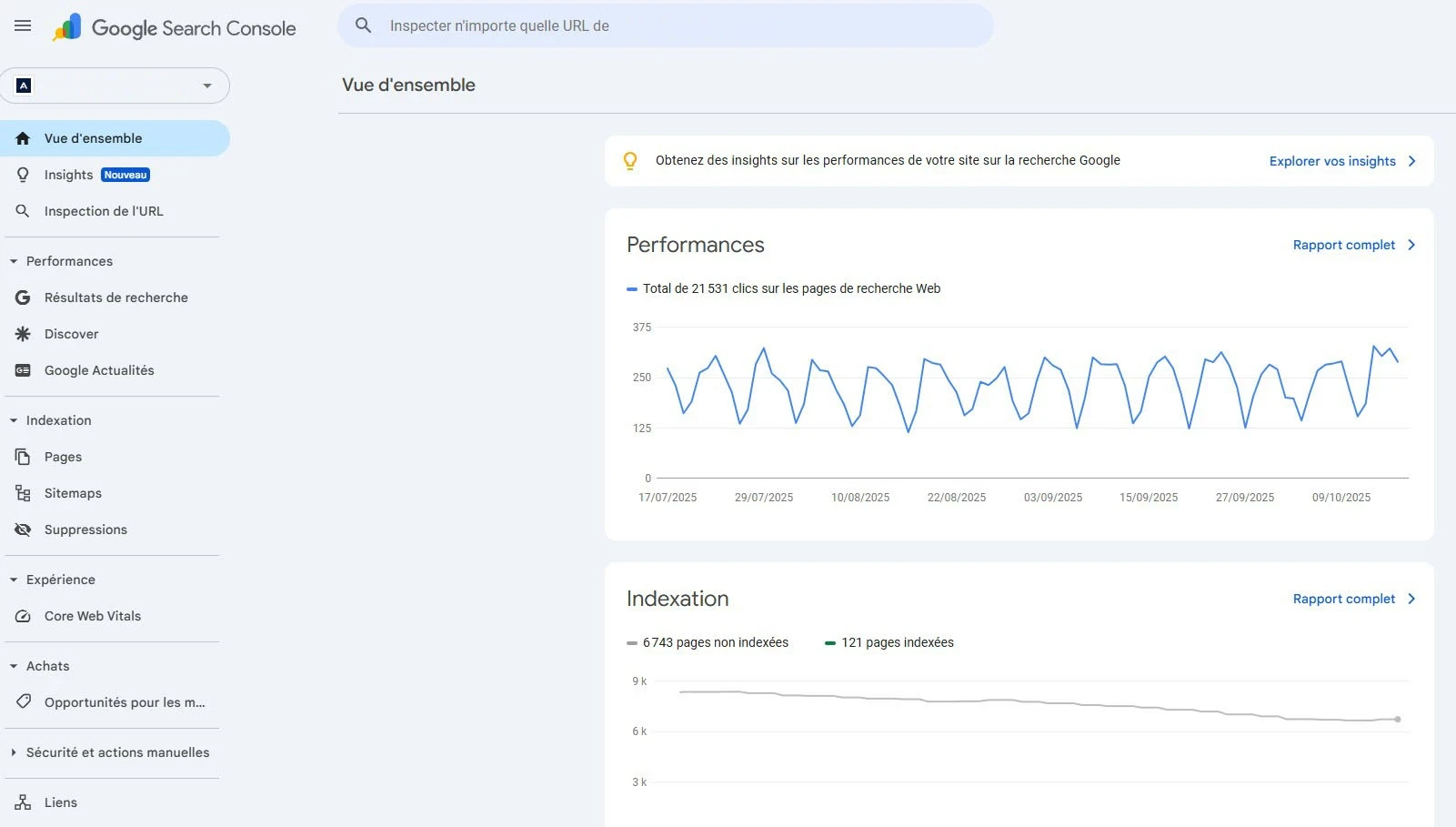Click the Core Web Vitals icon

(x=22, y=616)
